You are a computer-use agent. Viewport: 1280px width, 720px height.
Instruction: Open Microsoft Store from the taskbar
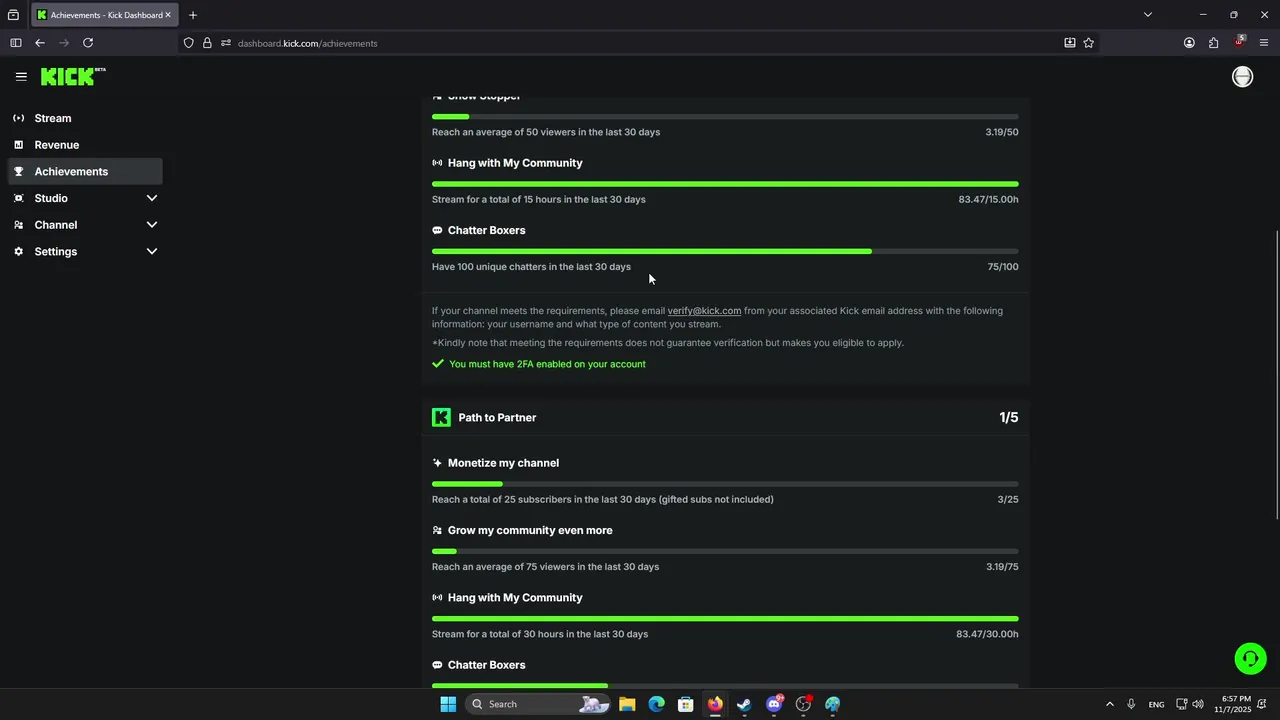(x=686, y=704)
